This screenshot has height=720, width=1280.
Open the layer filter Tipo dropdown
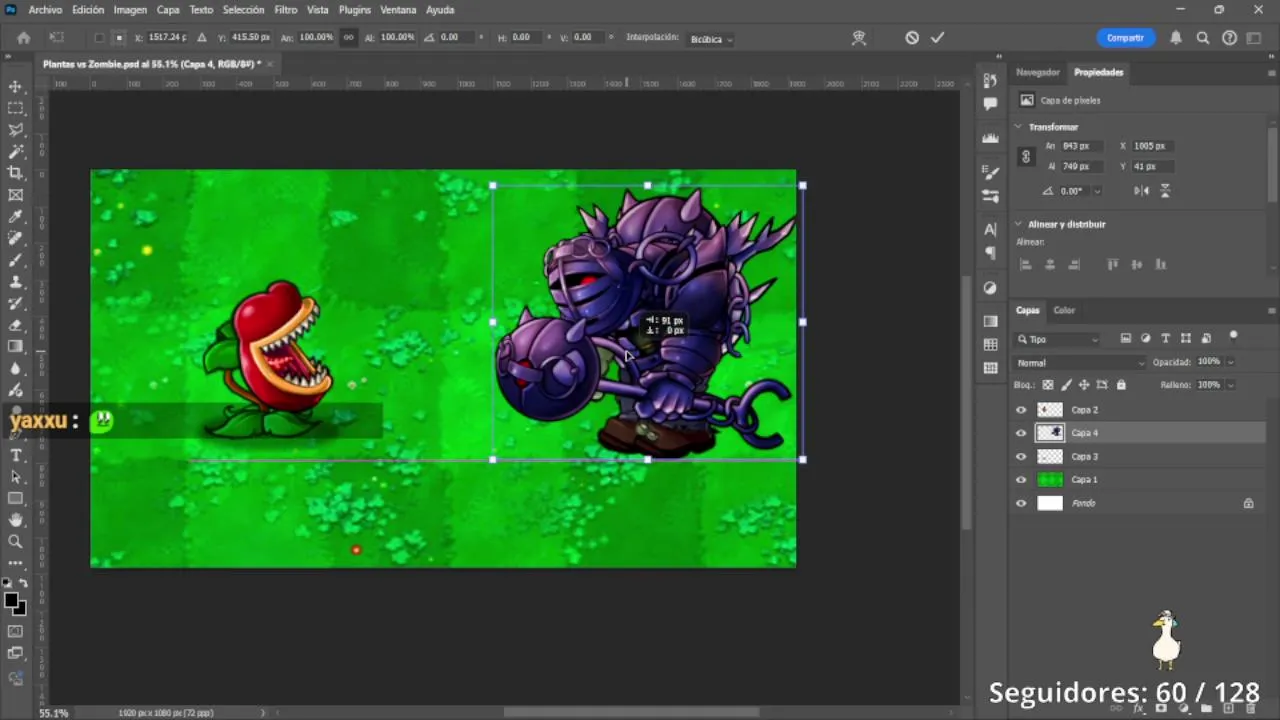(1058, 339)
